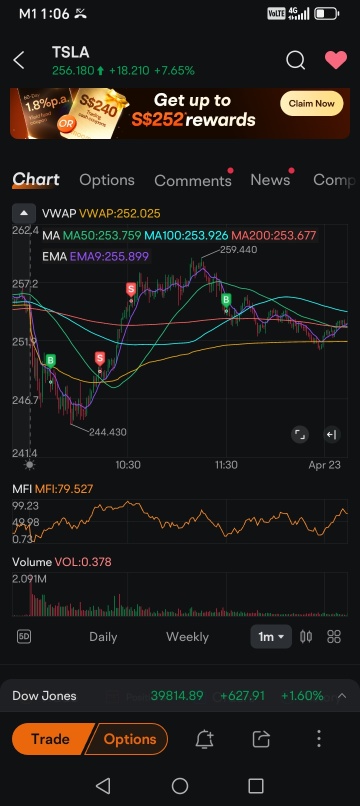This screenshot has width=360, height=806.
Task: Select the VWAP indicator label
Action: point(101,213)
